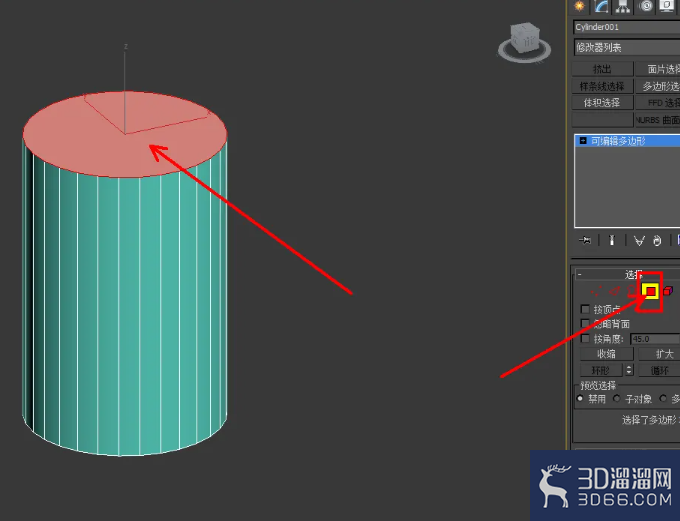
Task: Click the 45.0 angle value field
Action: click(655, 339)
